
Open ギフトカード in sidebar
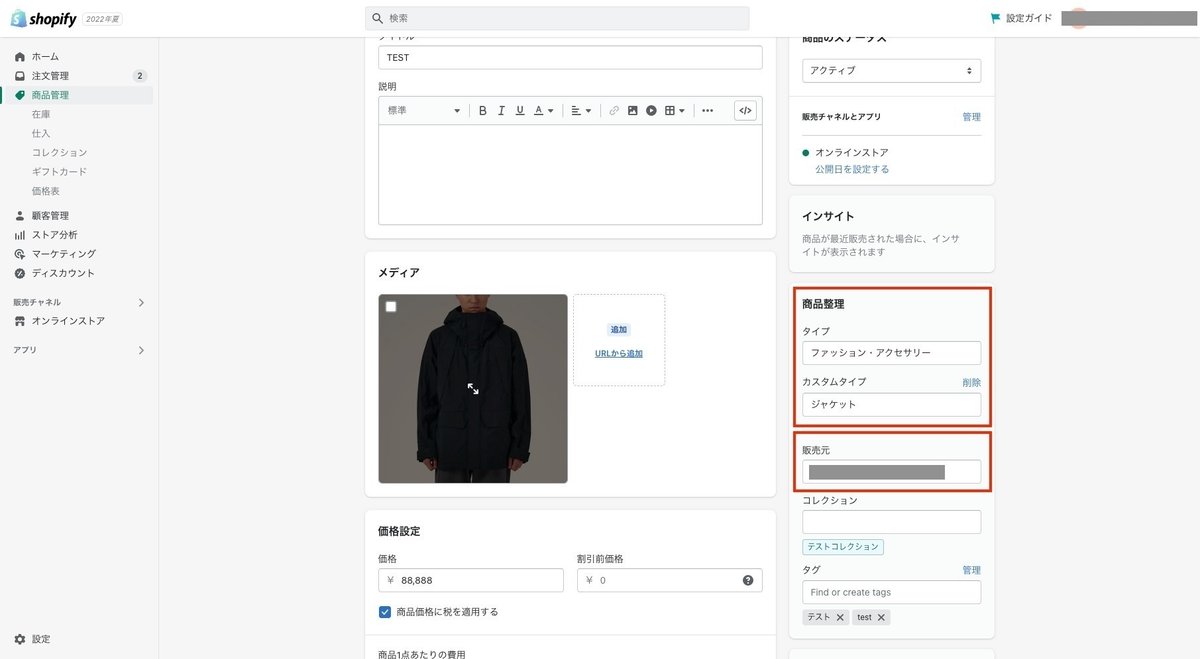pos(59,171)
